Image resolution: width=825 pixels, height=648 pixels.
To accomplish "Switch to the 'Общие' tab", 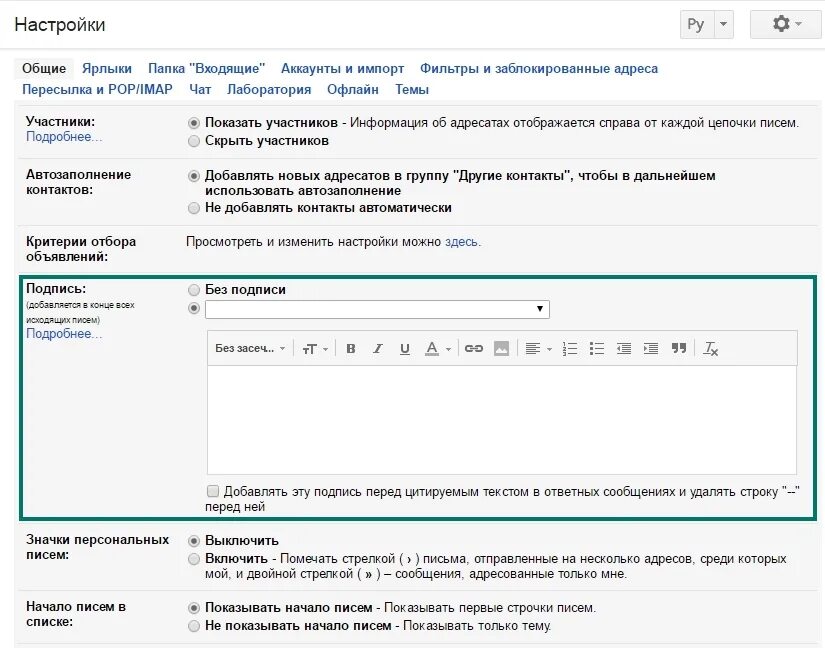I will tap(44, 68).
